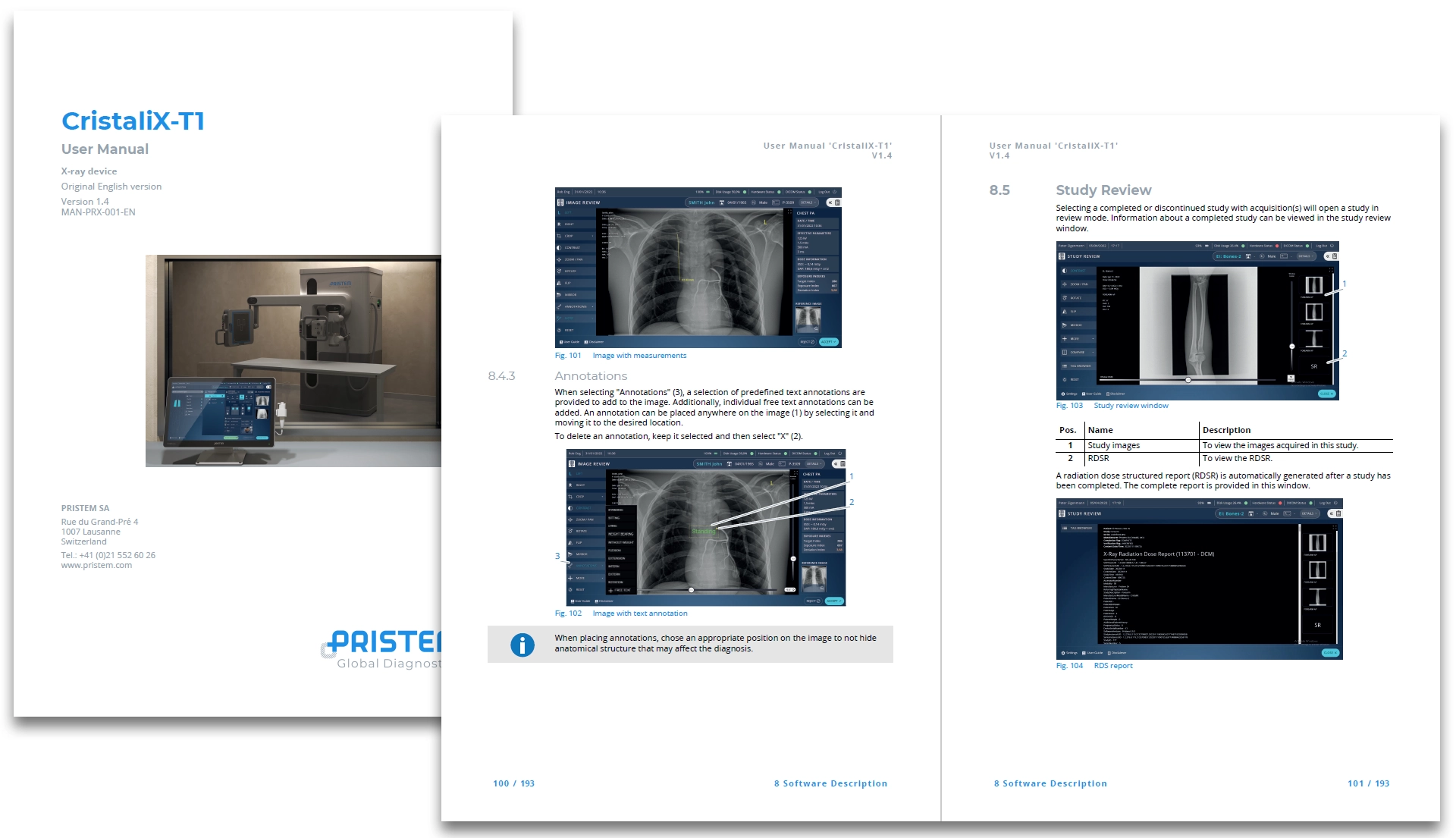Select the Contrast tool in Fig. 103 screenshot
This screenshot has width=1456, height=838.
click(1077, 271)
